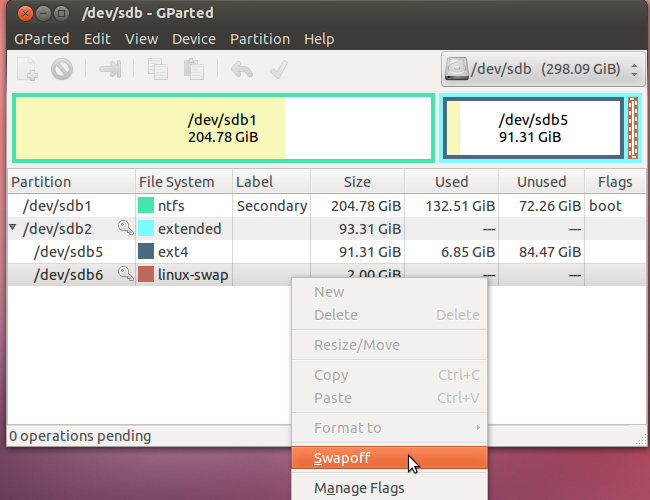This screenshot has height=500, width=650.
Task: Click the Paste partition toolbar icon
Action: (x=194, y=69)
